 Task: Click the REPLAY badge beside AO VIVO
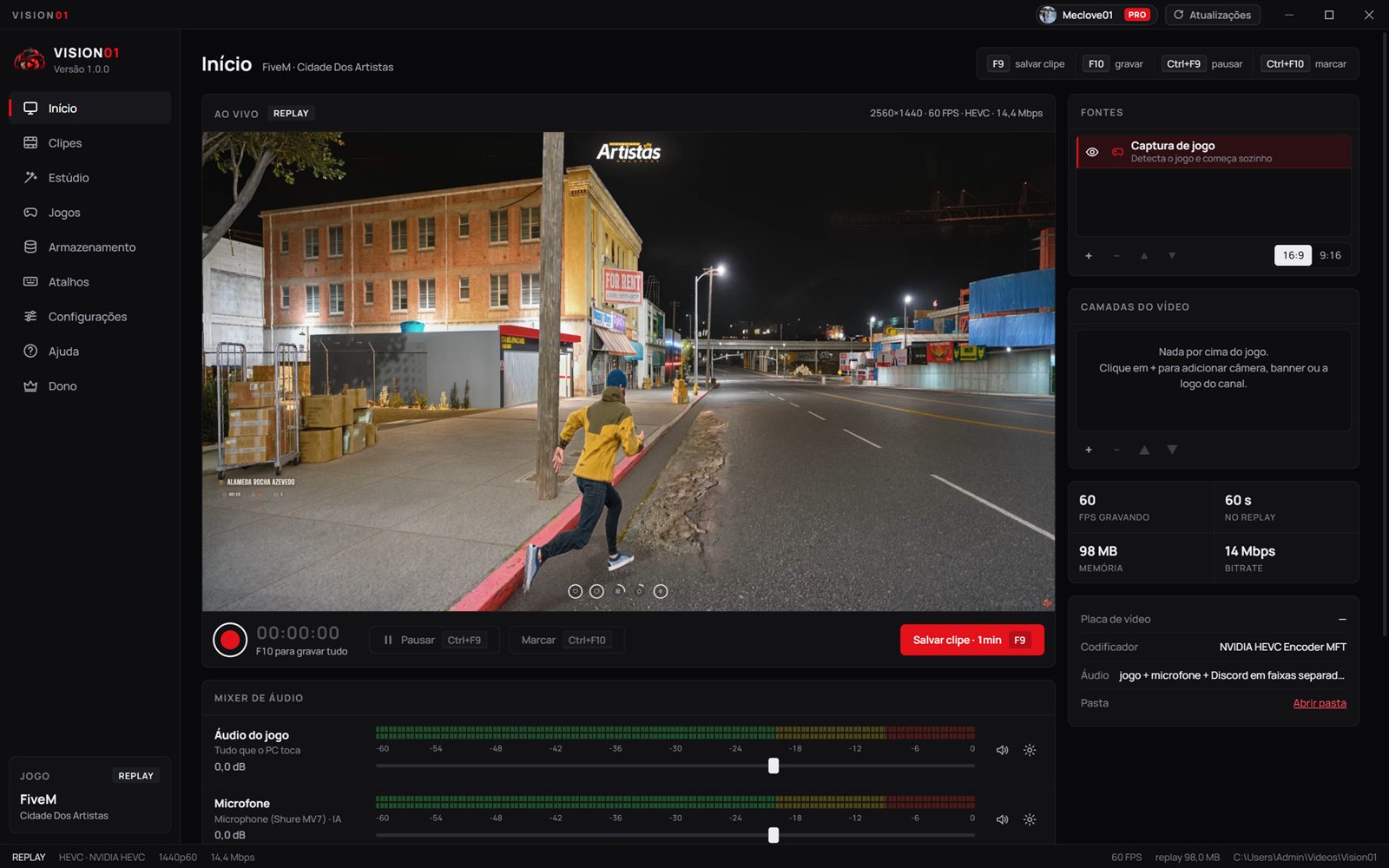click(291, 114)
